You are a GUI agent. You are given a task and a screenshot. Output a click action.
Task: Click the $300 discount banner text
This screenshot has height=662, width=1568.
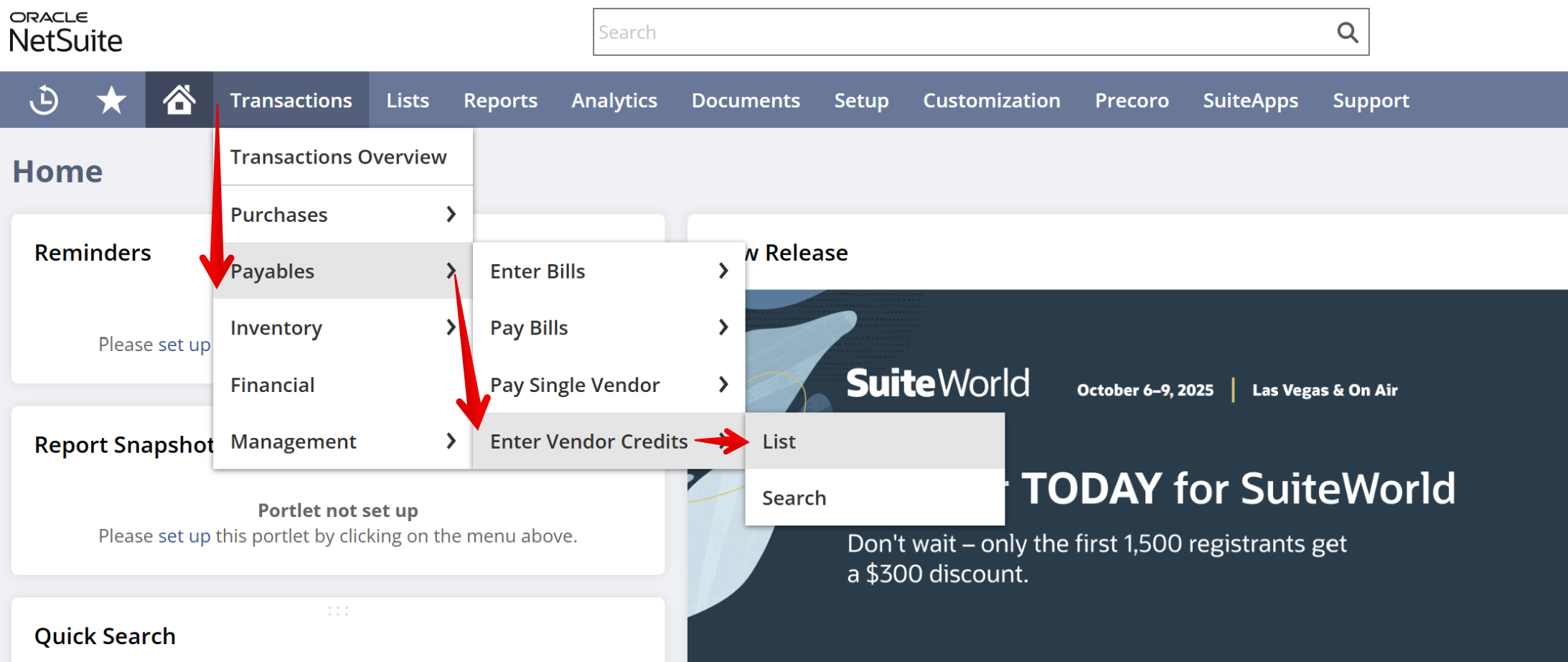click(x=938, y=574)
